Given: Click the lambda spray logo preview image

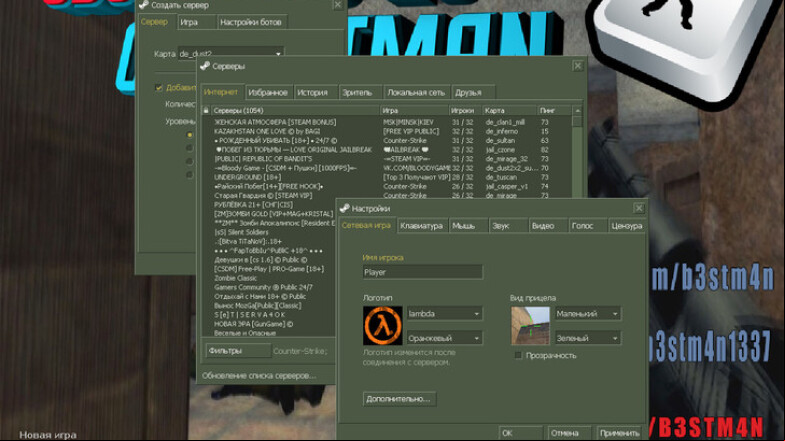Looking at the screenshot, I should point(382,326).
